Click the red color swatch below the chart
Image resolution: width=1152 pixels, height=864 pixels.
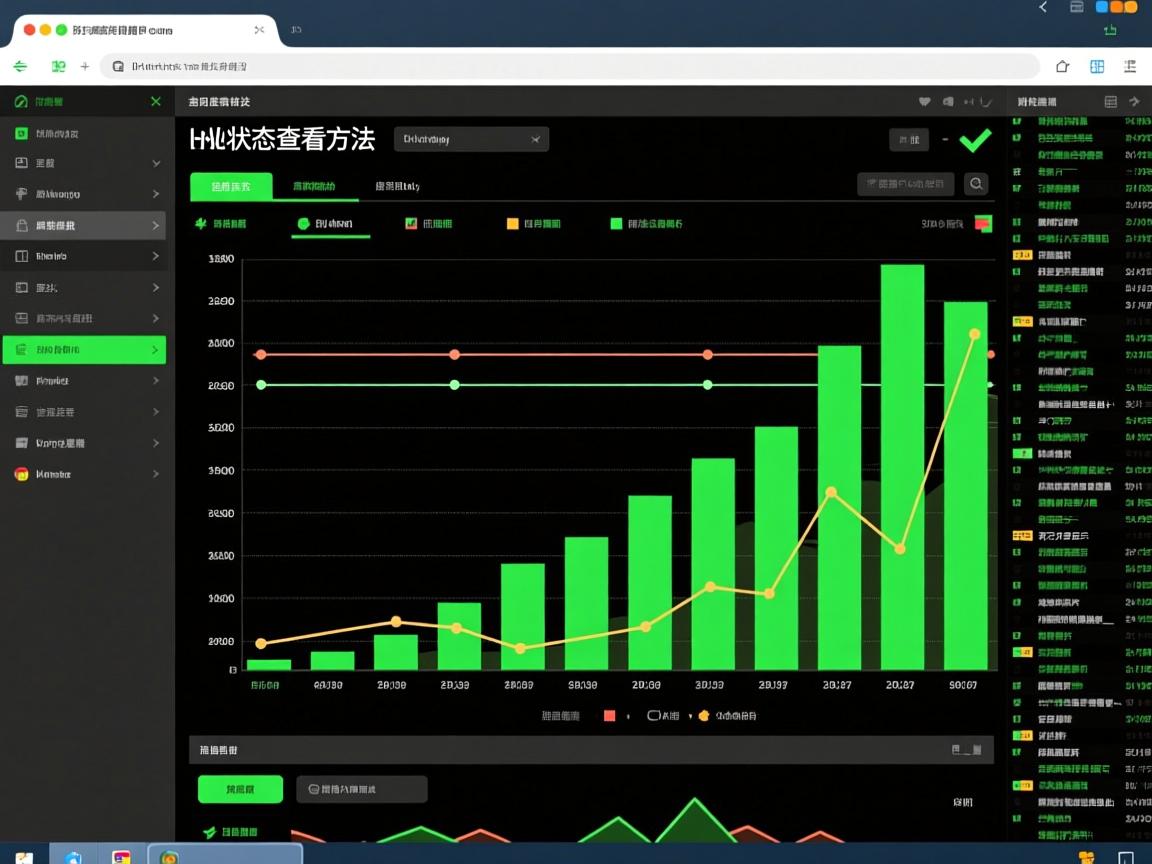pyautogui.click(x=609, y=716)
